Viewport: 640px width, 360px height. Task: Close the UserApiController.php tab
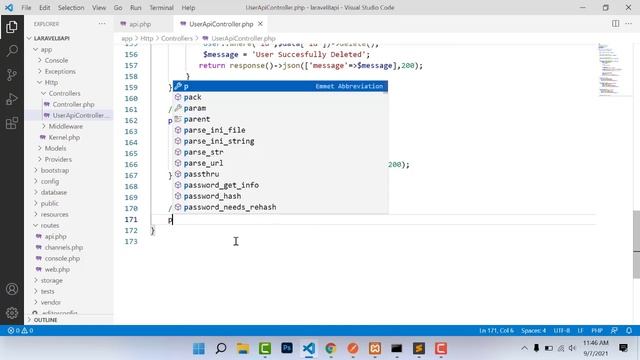pos(260,24)
